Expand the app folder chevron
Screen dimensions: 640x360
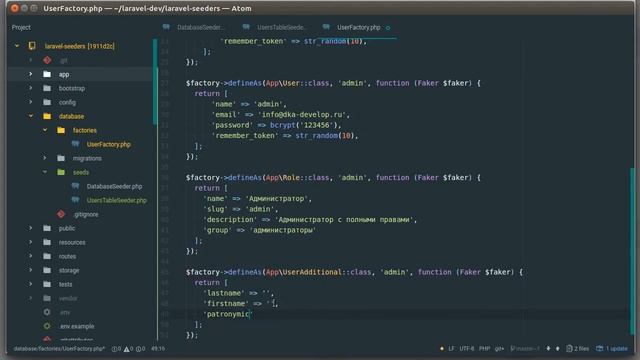click(31, 74)
